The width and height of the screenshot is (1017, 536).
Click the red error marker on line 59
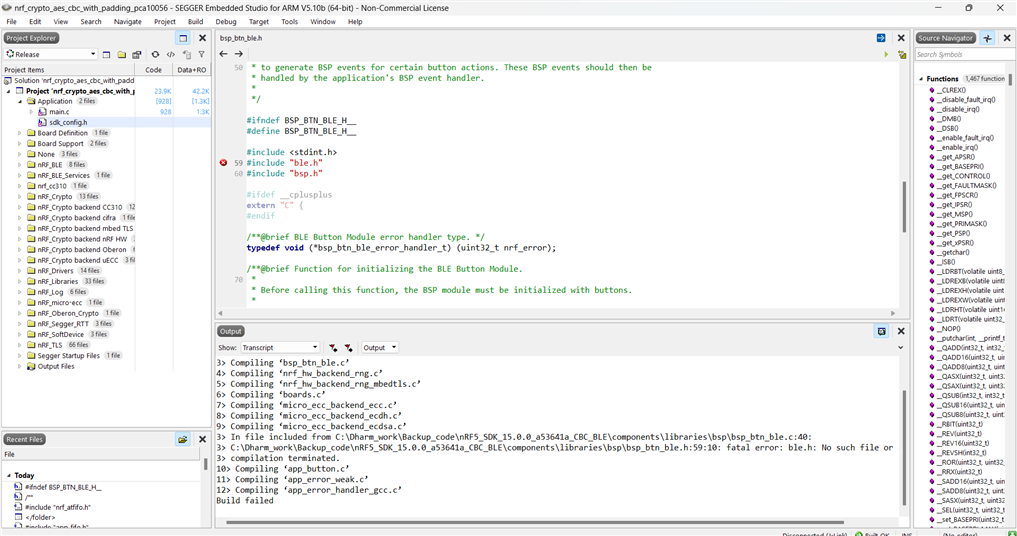(x=223, y=163)
